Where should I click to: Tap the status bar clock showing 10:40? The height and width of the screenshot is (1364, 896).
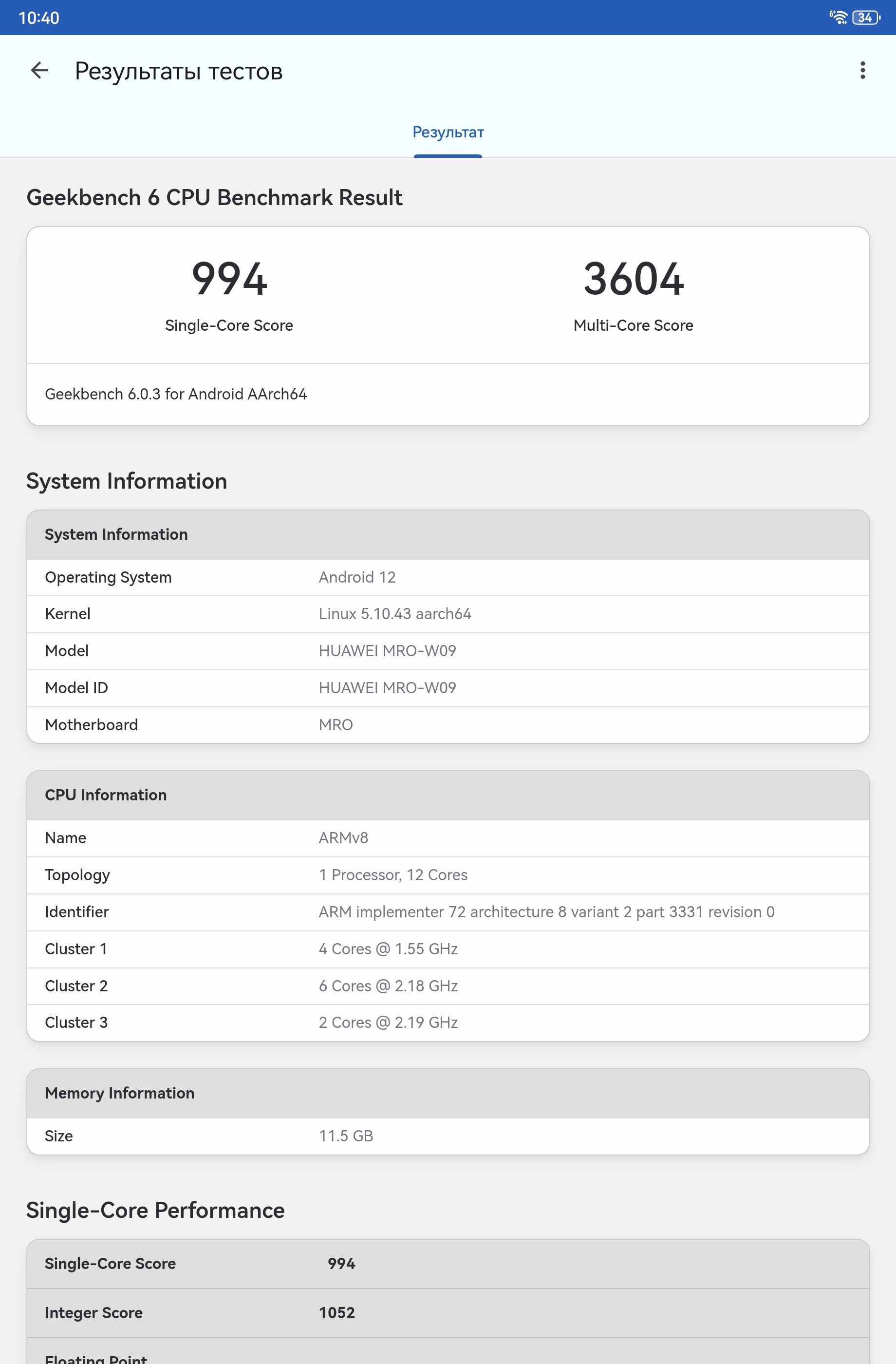pos(39,18)
